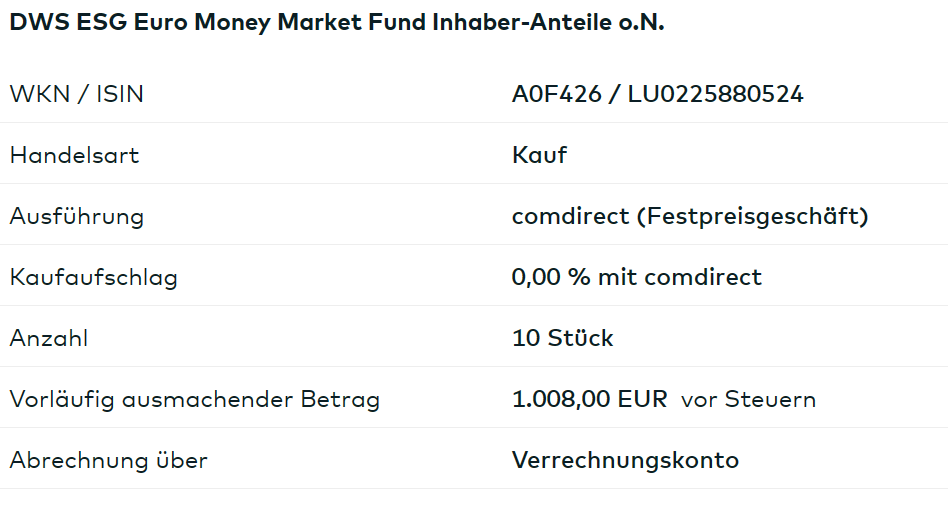This screenshot has width=948, height=508.
Task: Click the "Anzahl" label
Action: [x=49, y=338]
